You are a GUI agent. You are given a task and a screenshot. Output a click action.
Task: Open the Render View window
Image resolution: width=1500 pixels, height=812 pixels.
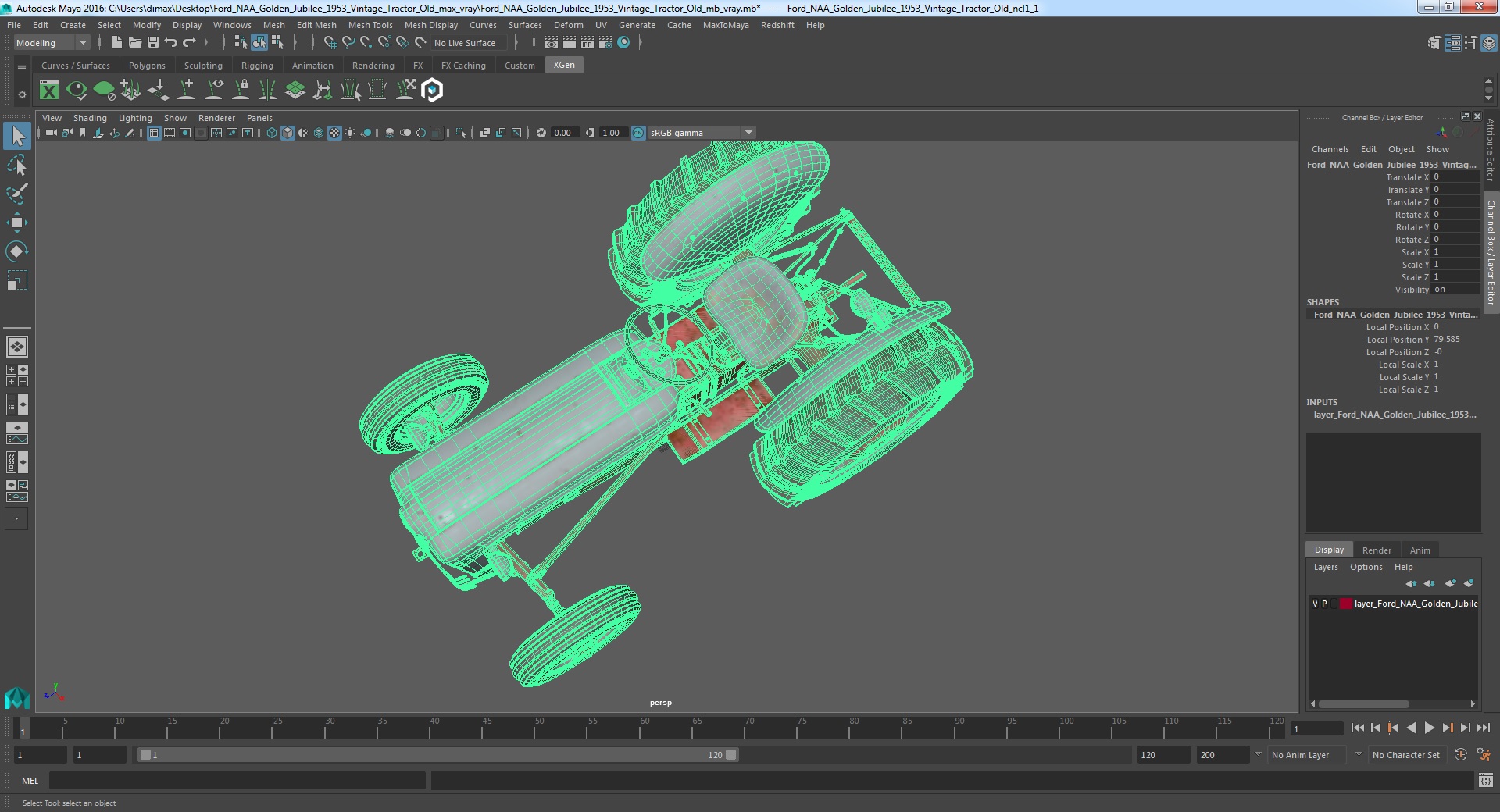click(x=552, y=43)
